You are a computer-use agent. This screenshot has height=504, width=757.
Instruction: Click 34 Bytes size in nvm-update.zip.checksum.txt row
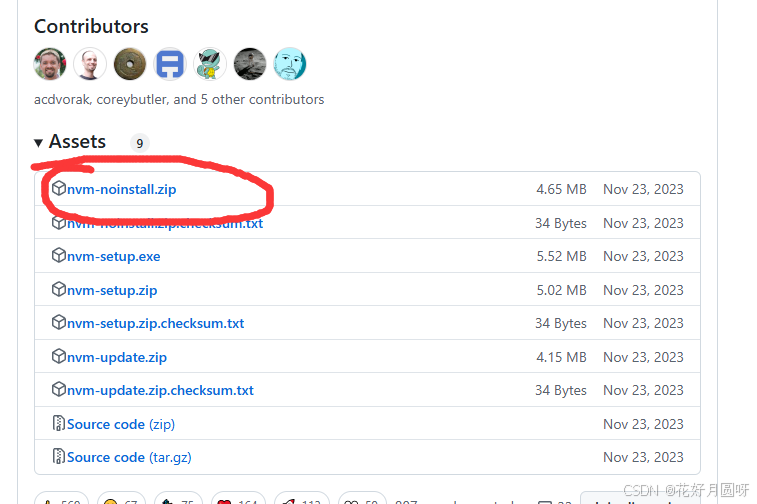point(561,390)
